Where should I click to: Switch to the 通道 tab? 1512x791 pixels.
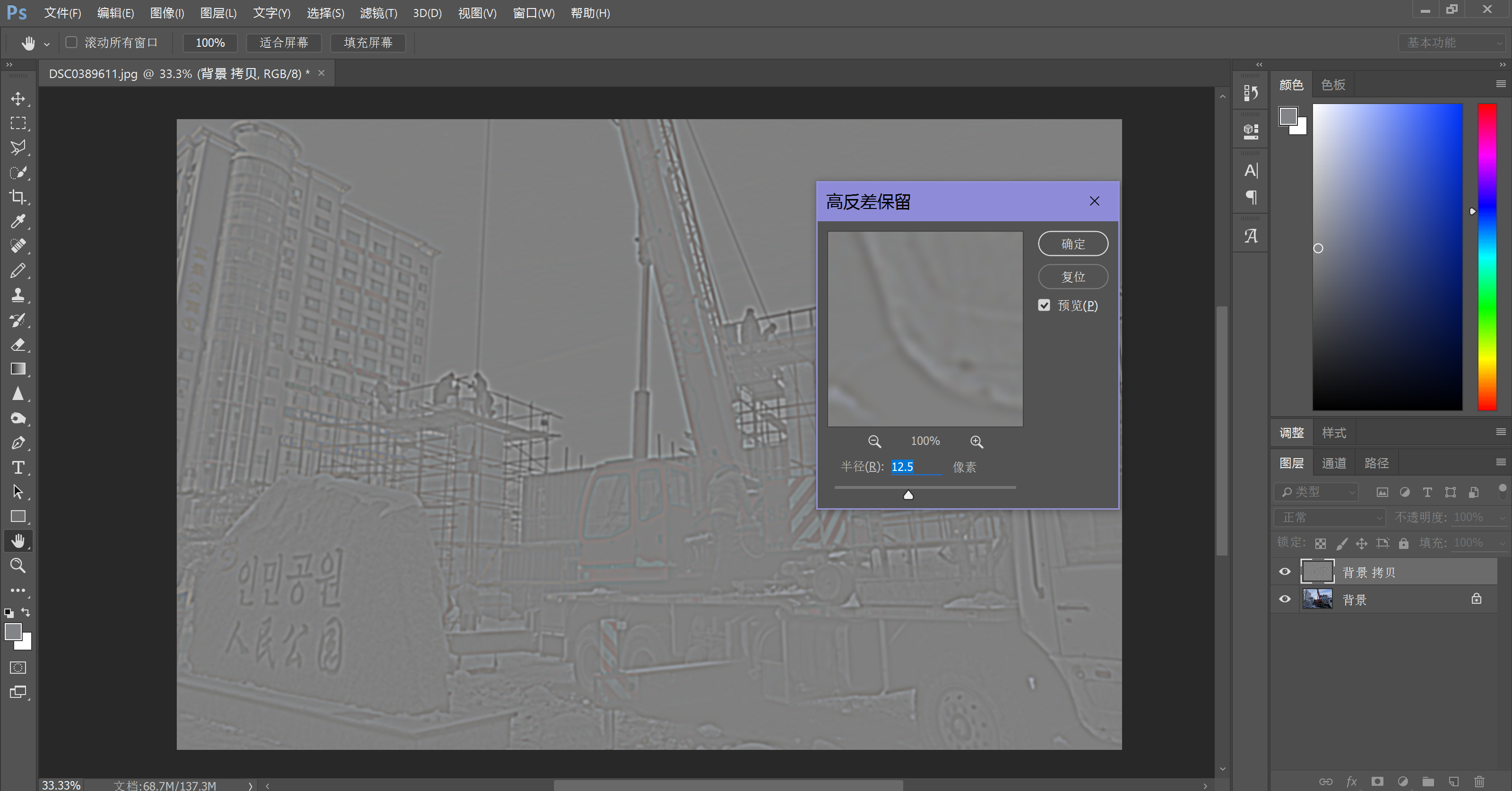coord(1333,463)
